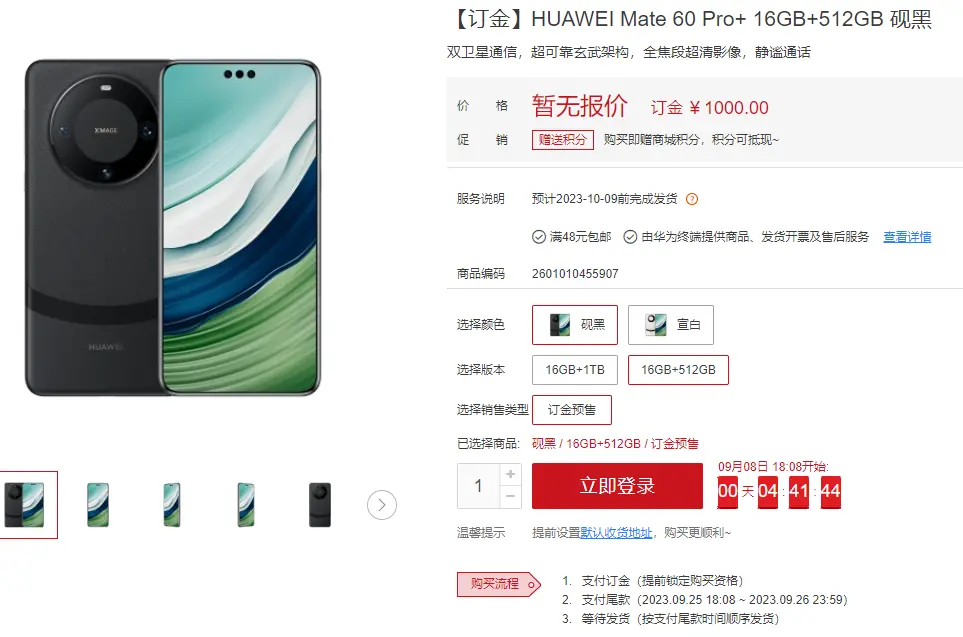
Task: Increase quantity with the plus button
Action: (510, 474)
